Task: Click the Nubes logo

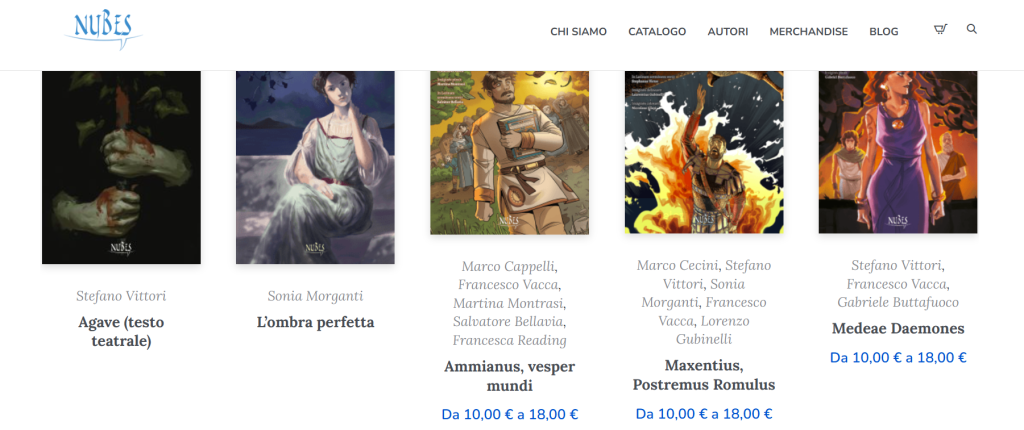Action: coord(103,29)
